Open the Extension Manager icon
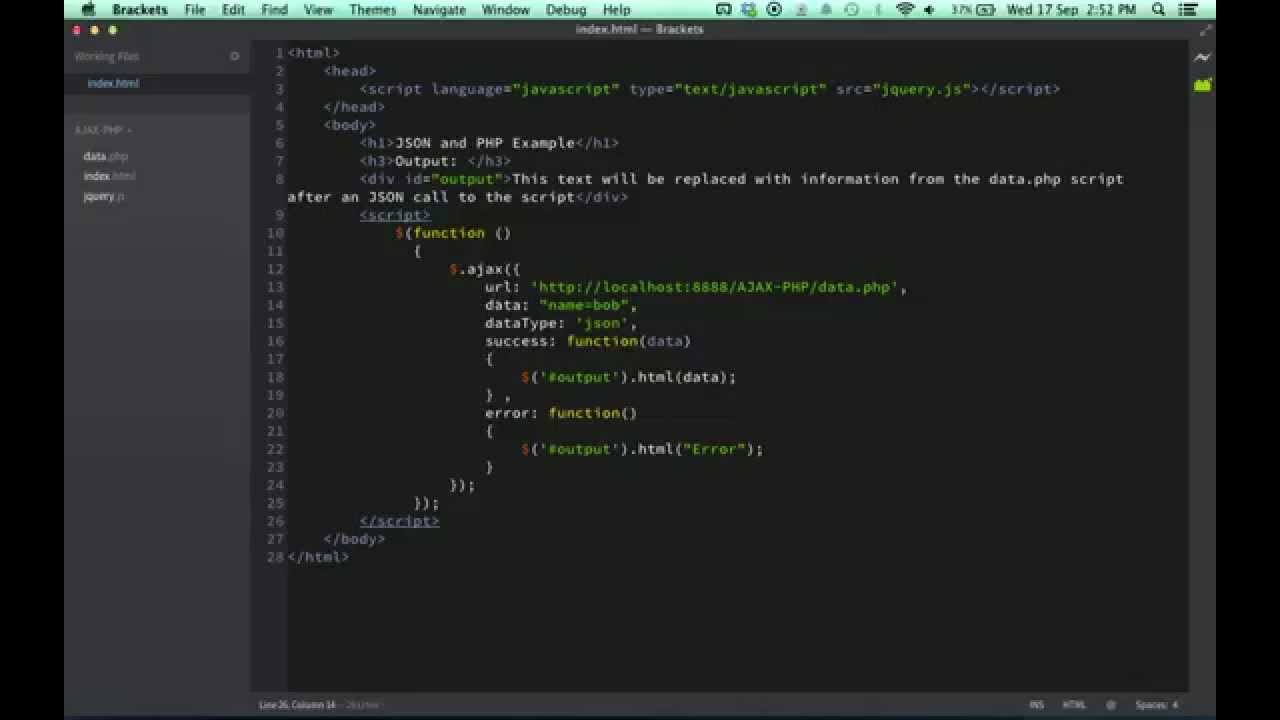The image size is (1280, 720). coord(1202,85)
